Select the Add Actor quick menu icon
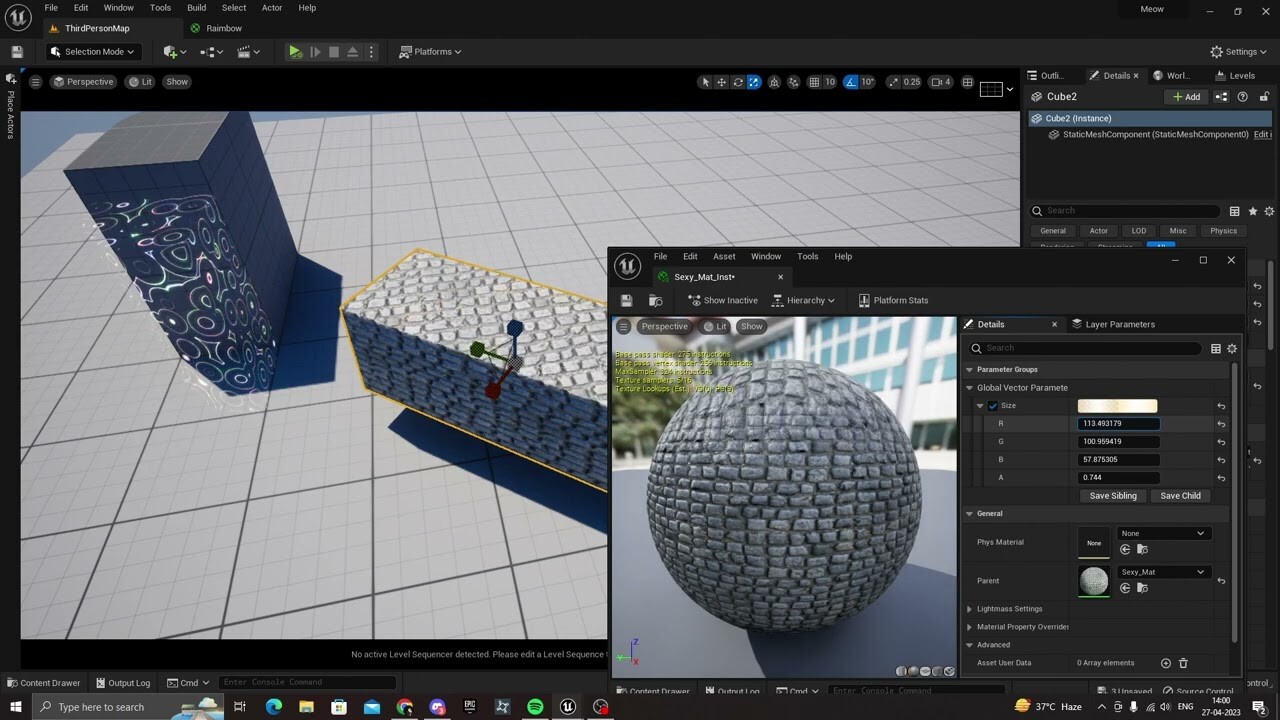Viewport: 1280px width, 720px height. [x=169, y=51]
